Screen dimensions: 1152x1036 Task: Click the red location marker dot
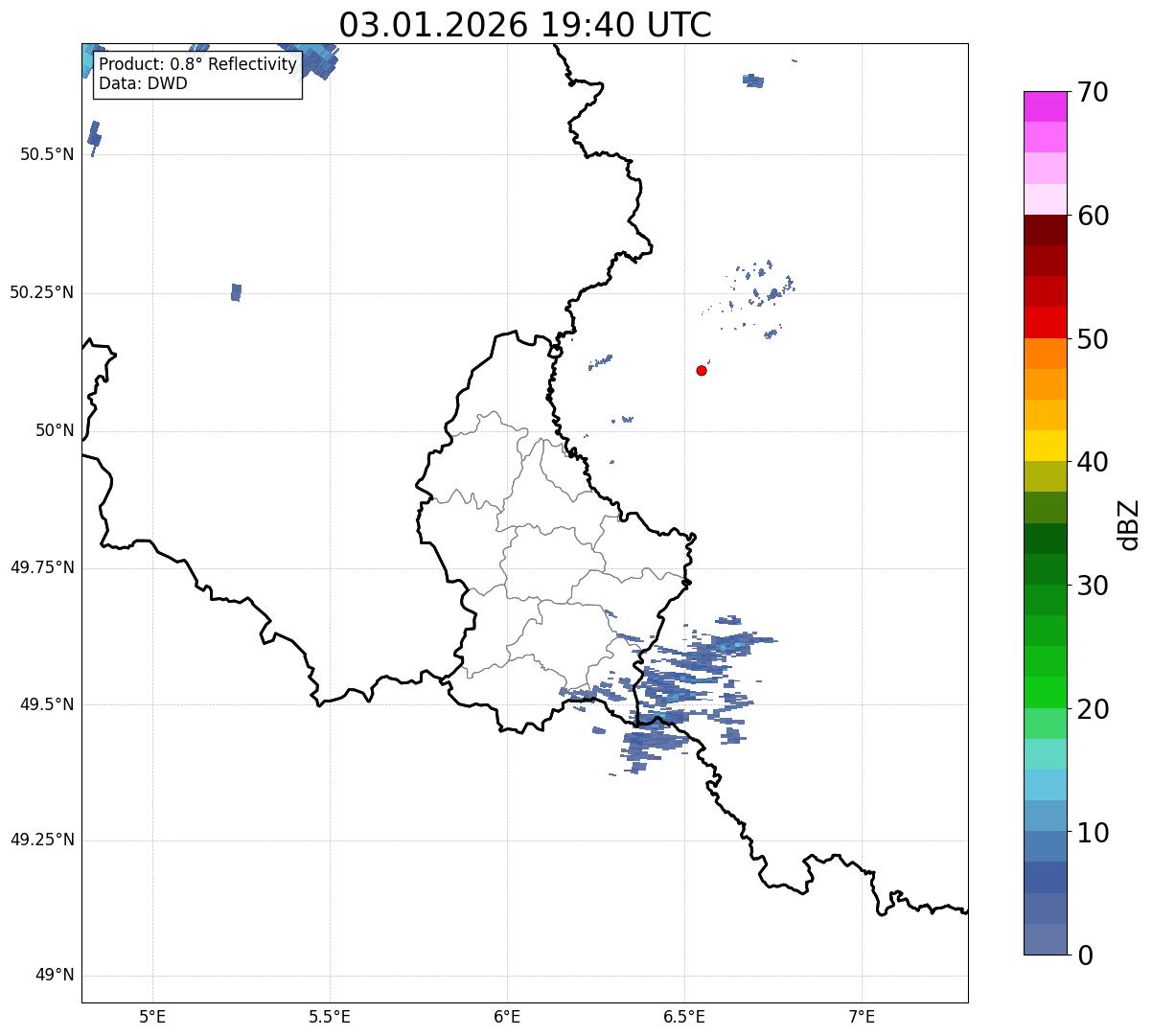pos(702,370)
